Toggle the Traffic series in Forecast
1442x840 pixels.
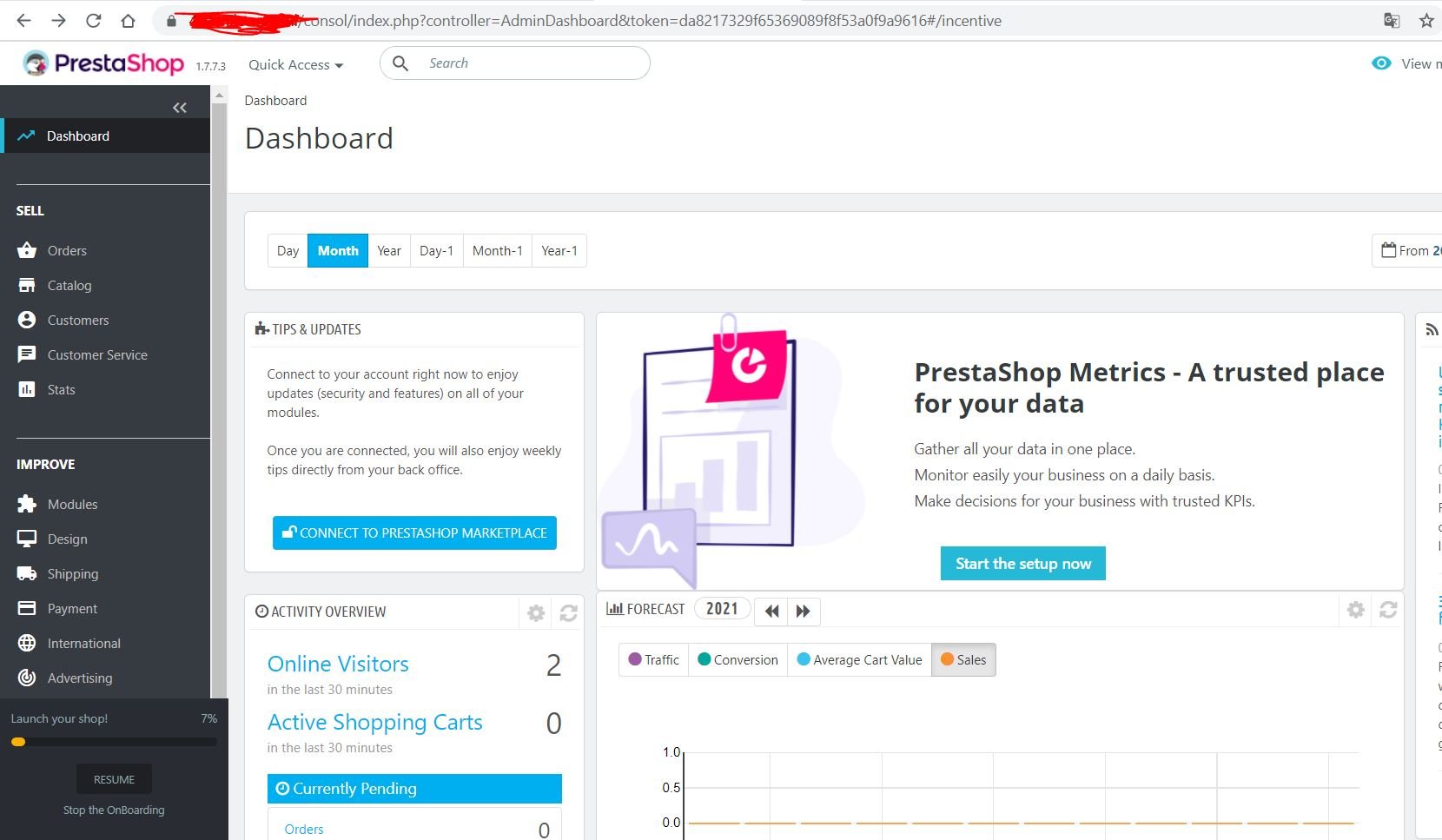coord(653,659)
